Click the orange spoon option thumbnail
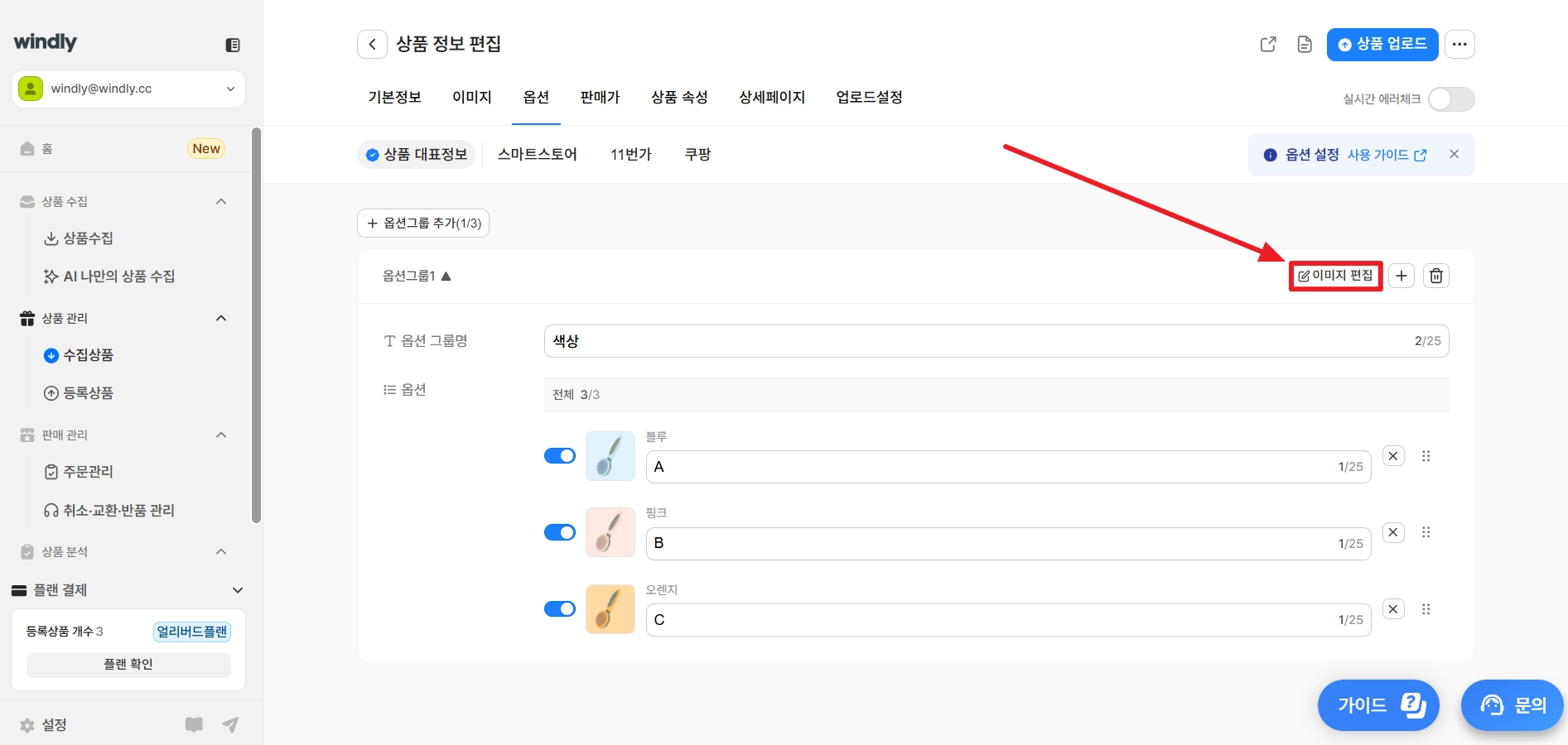The height and width of the screenshot is (745, 1568). [610, 609]
